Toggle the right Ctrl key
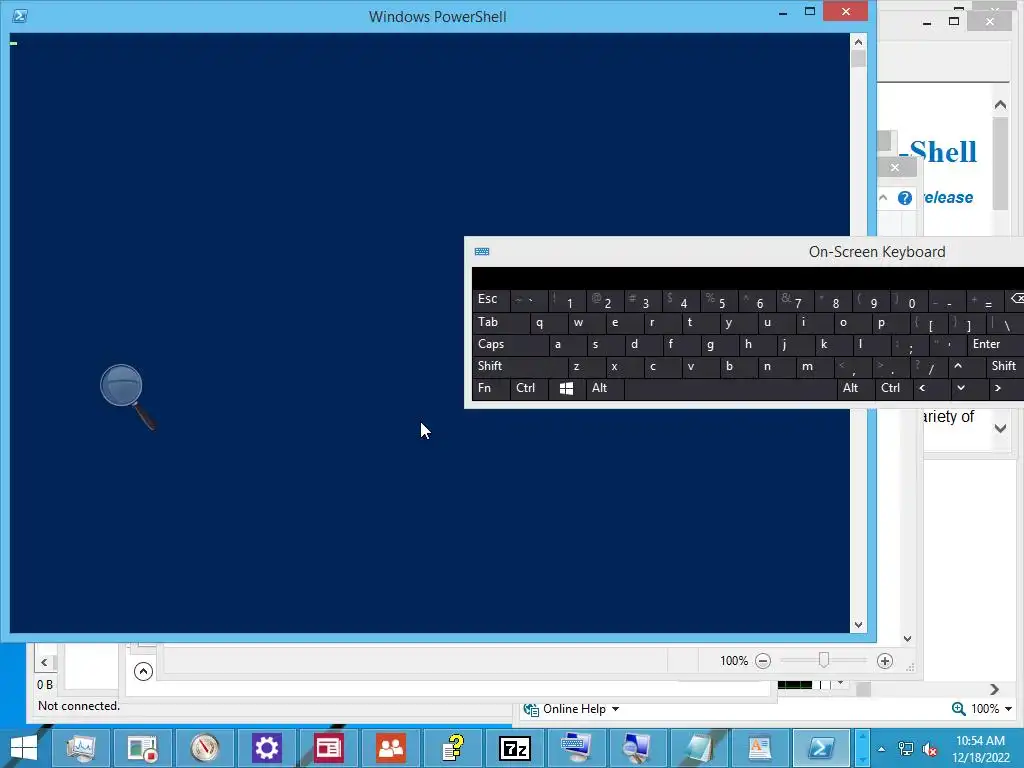This screenshot has height=768, width=1024. pos(893,389)
